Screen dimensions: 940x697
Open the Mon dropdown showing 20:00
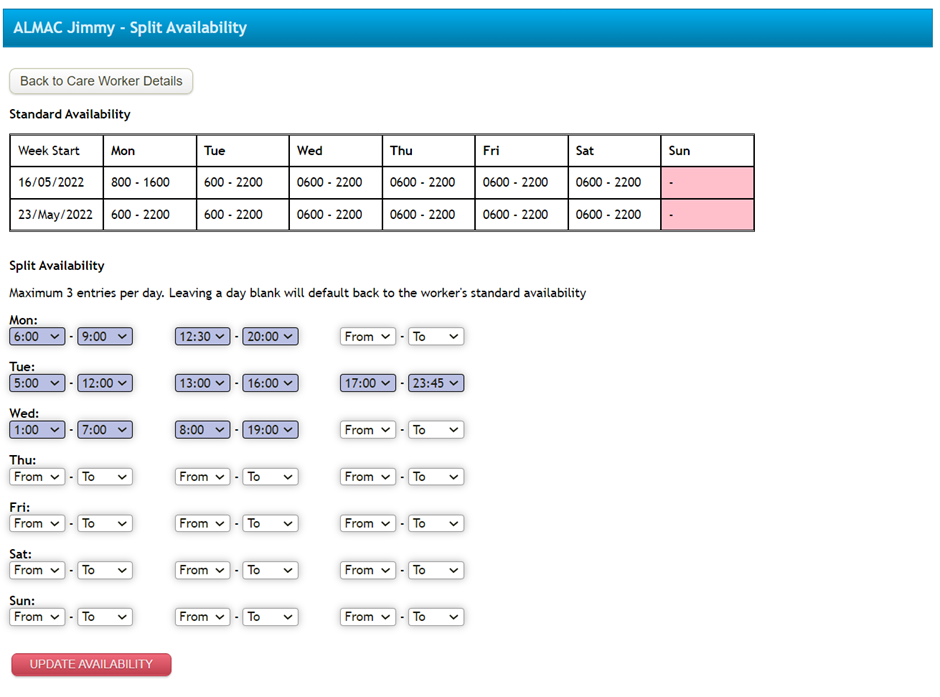click(270, 336)
